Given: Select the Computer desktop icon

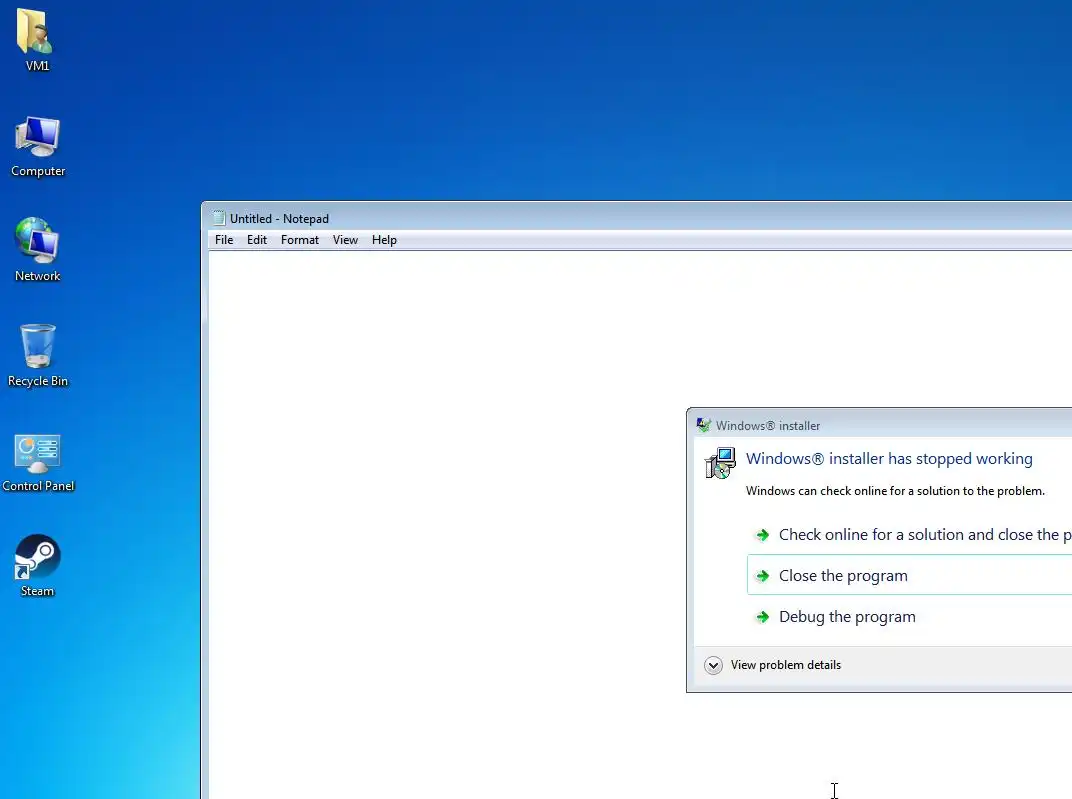Looking at the screenshot, I should pyautogui.click(x=38, y=146).
